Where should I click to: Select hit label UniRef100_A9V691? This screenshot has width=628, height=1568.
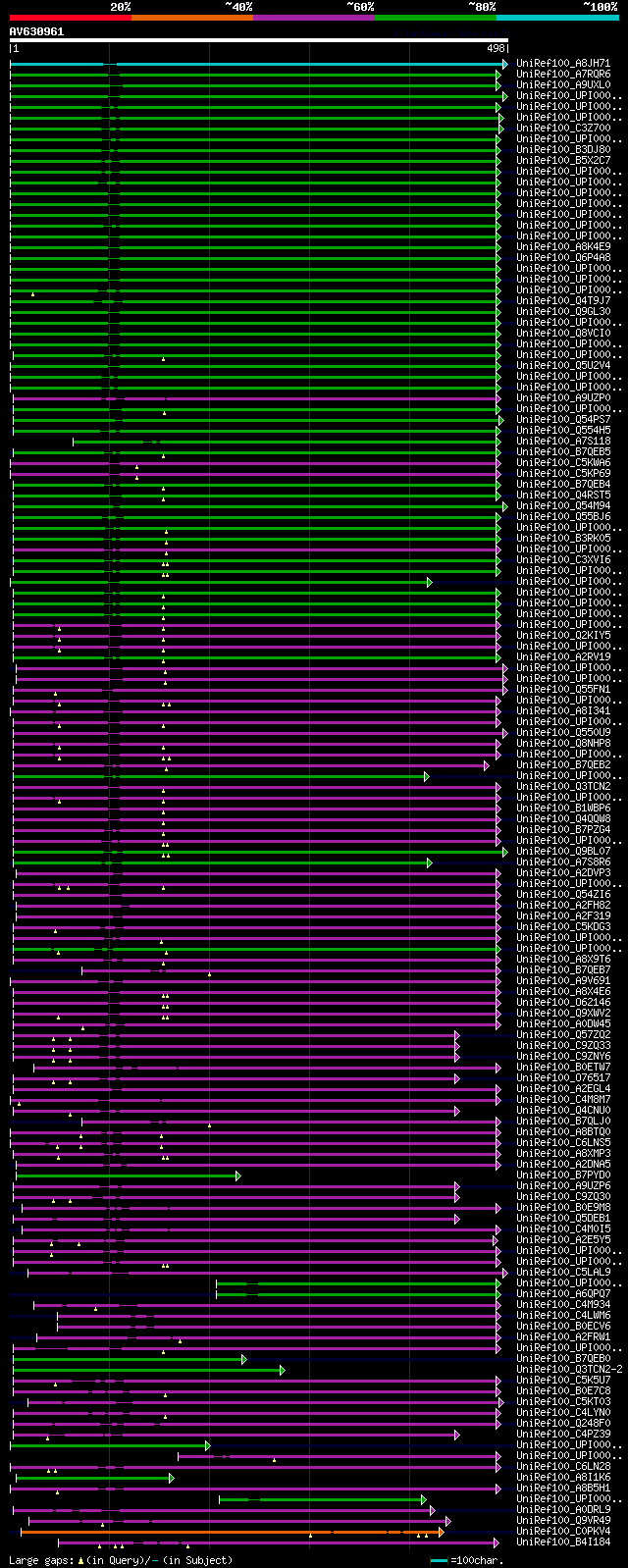coord(563,981)
